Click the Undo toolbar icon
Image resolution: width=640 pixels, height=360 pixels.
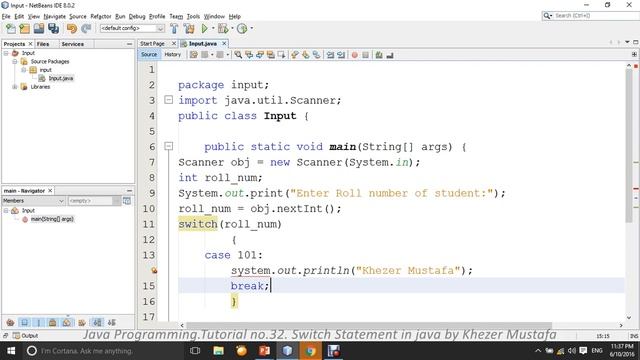[x=72, y=29]
